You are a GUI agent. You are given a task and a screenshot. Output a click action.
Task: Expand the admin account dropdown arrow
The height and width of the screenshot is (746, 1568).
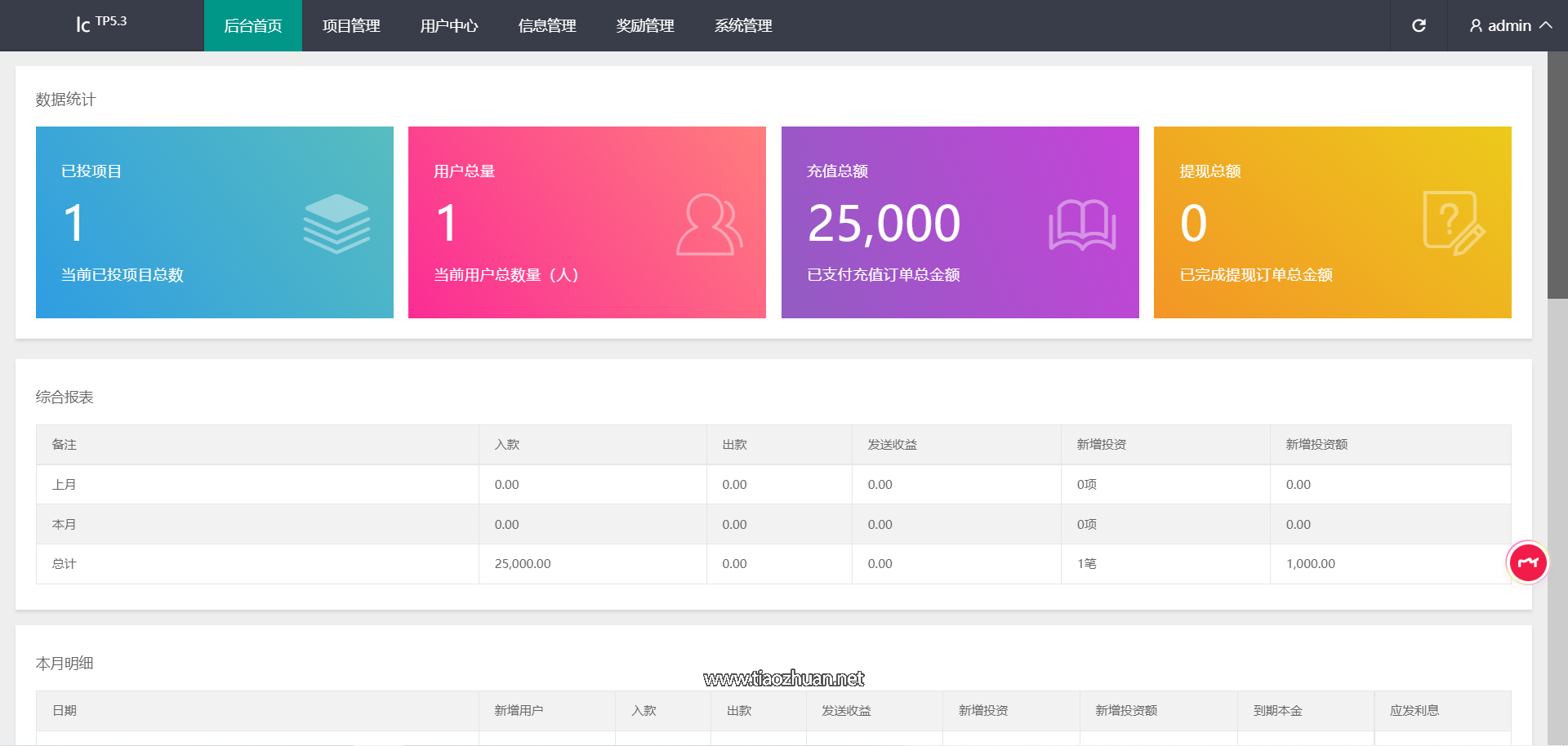[1546, 25]
